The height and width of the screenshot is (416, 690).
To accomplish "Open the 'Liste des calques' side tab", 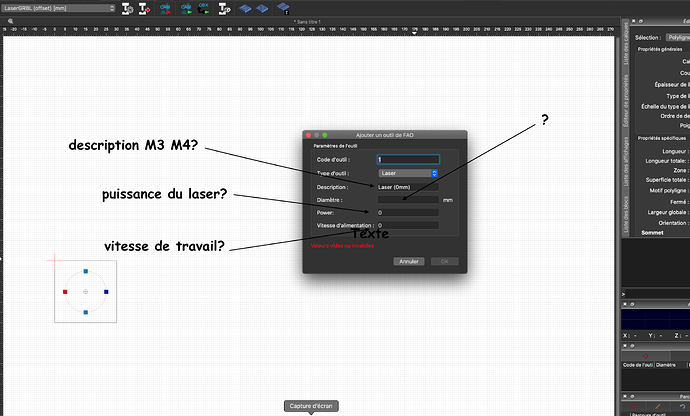I will 626,44.
